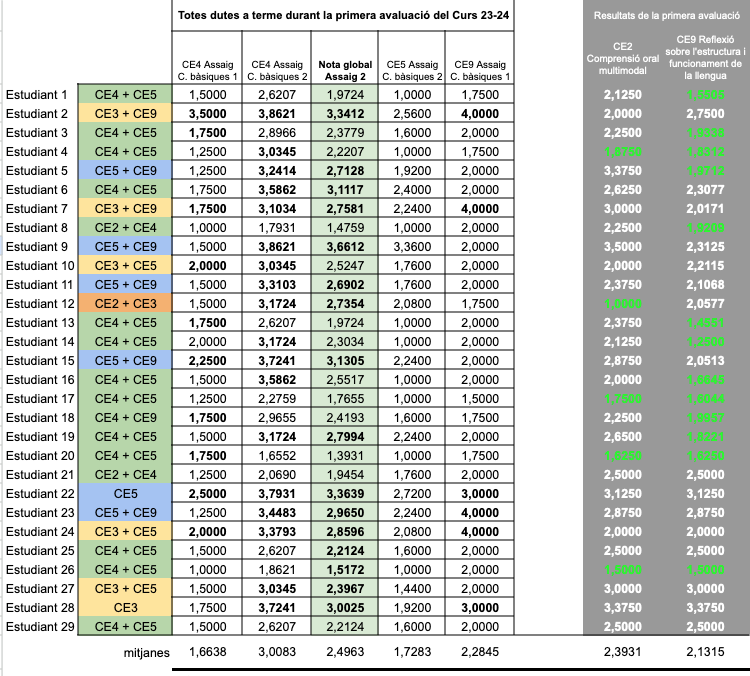Click the CE9 Reflexió sobre l'estructura header
This screenshot has width=750, height=676.
[707, 60]
